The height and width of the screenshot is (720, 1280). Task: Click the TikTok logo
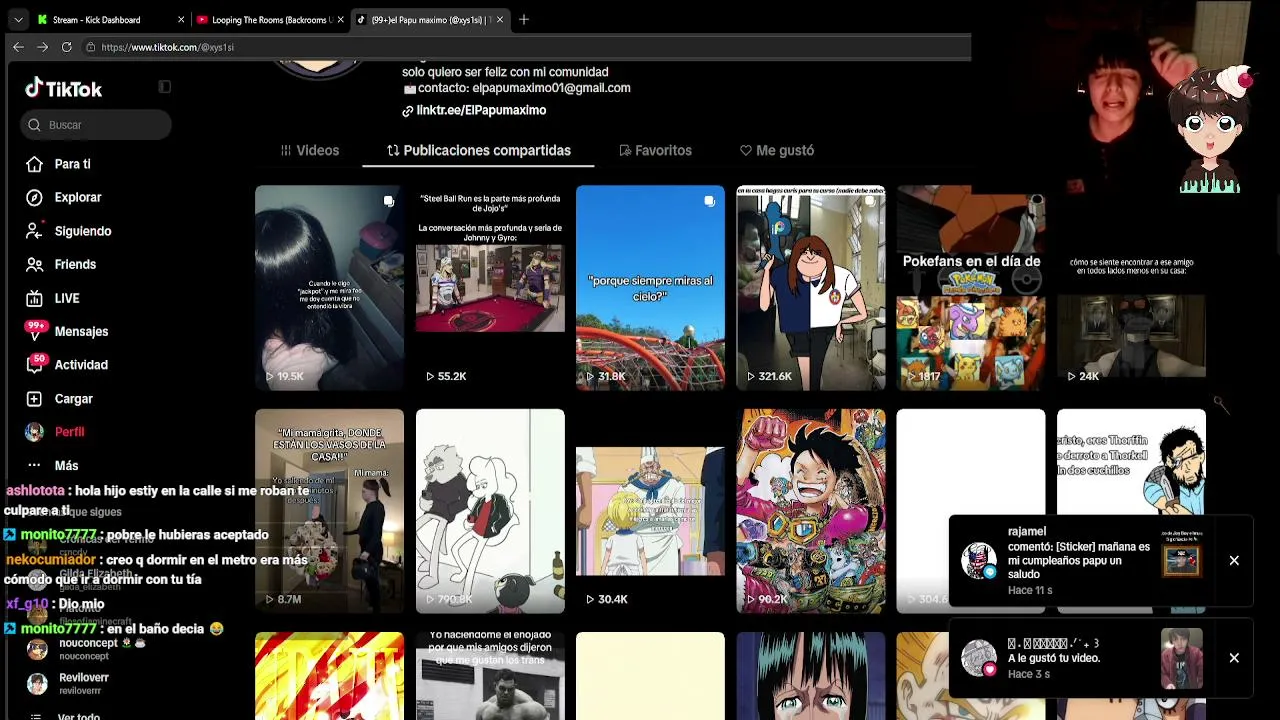coord(64,89)
